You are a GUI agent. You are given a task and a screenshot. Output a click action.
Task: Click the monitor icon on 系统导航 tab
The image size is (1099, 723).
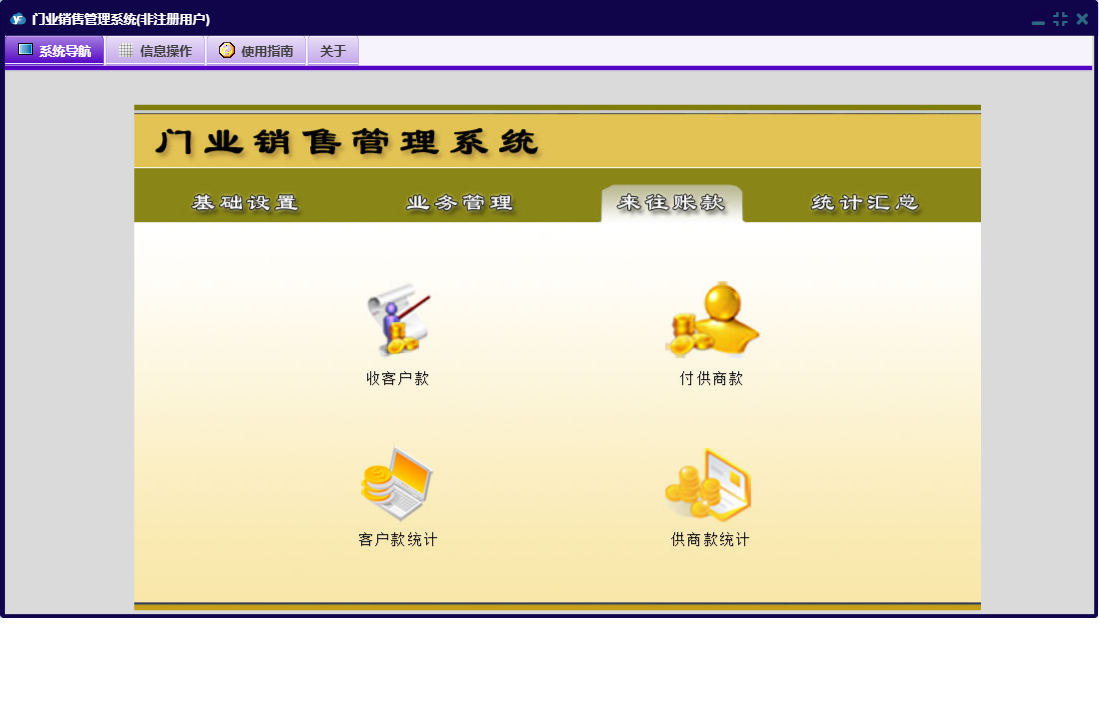(x=25, y=50)
